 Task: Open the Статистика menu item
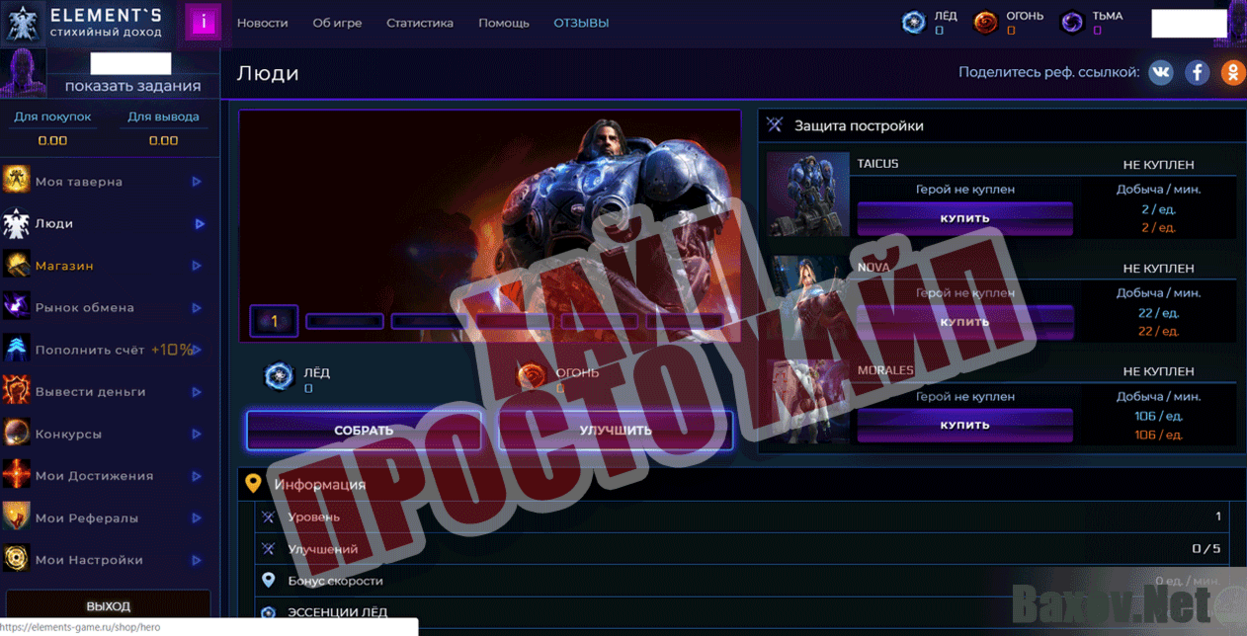[x=420, y=23]
